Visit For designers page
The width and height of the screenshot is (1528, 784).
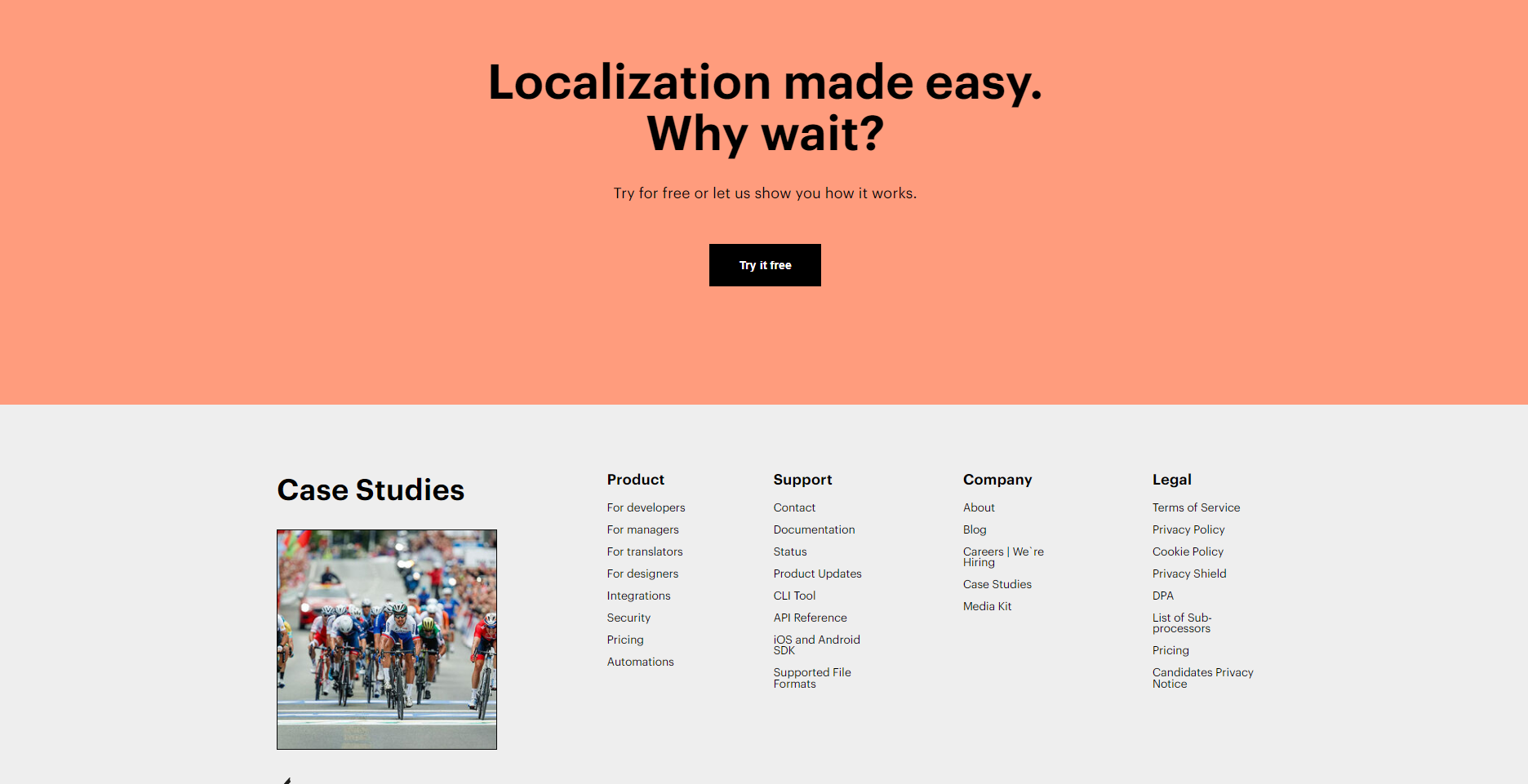(642, 574)
